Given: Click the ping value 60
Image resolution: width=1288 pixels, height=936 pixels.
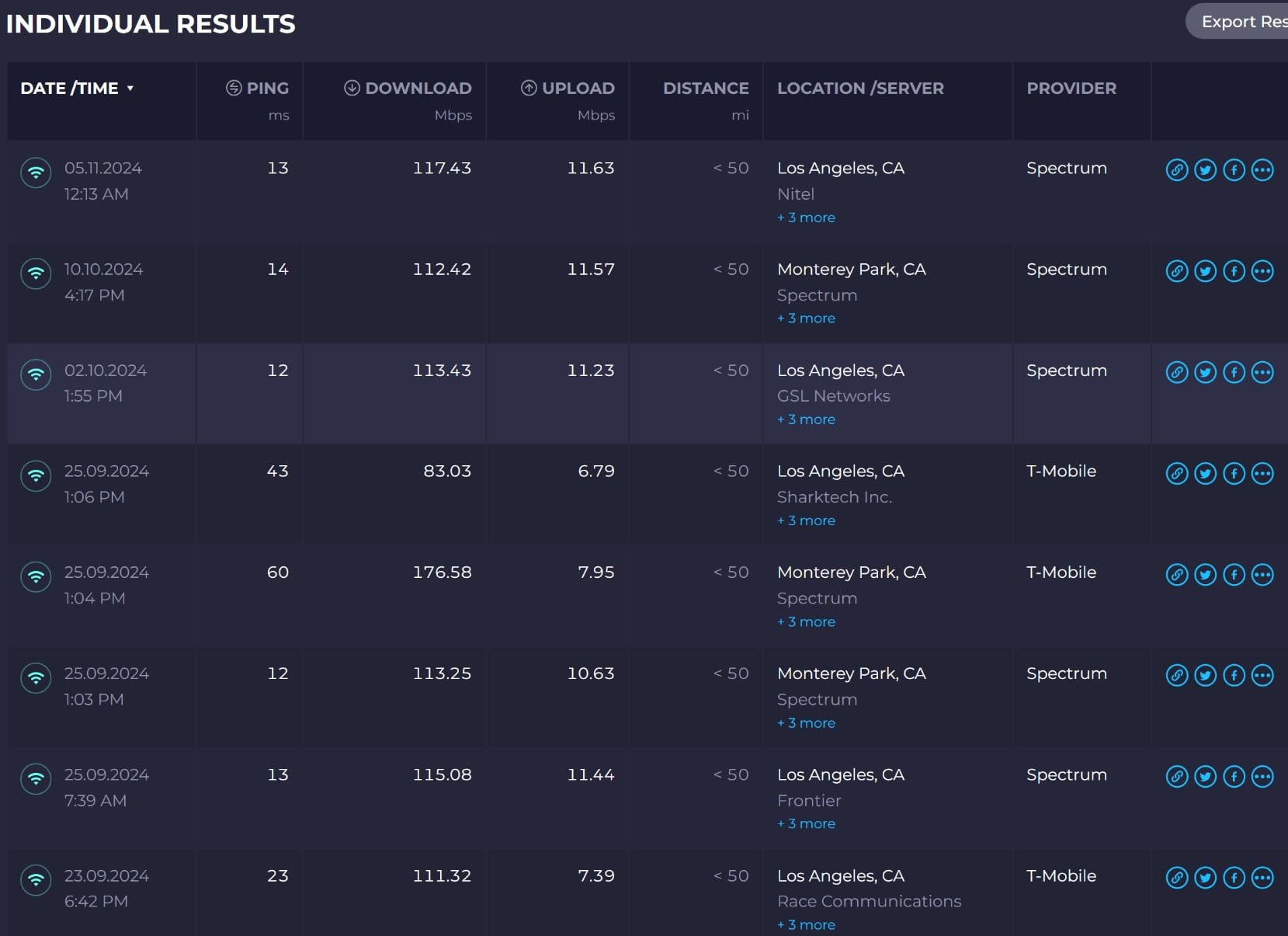Looking at the screenshot, I should click(278, 572).
